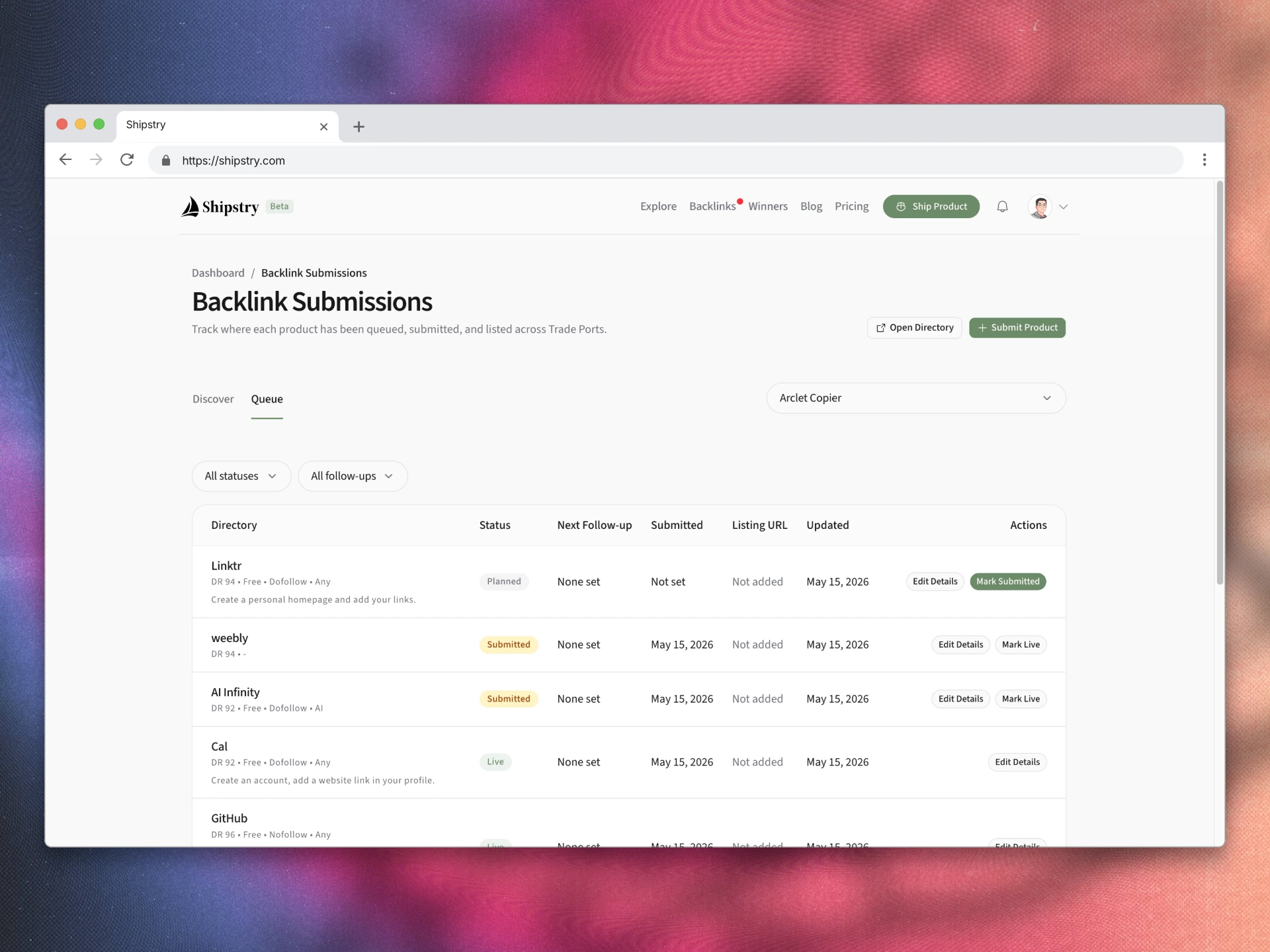This screenshot has height=952, width=1270.
Task: Click the Updated column header
Action: 827,526
